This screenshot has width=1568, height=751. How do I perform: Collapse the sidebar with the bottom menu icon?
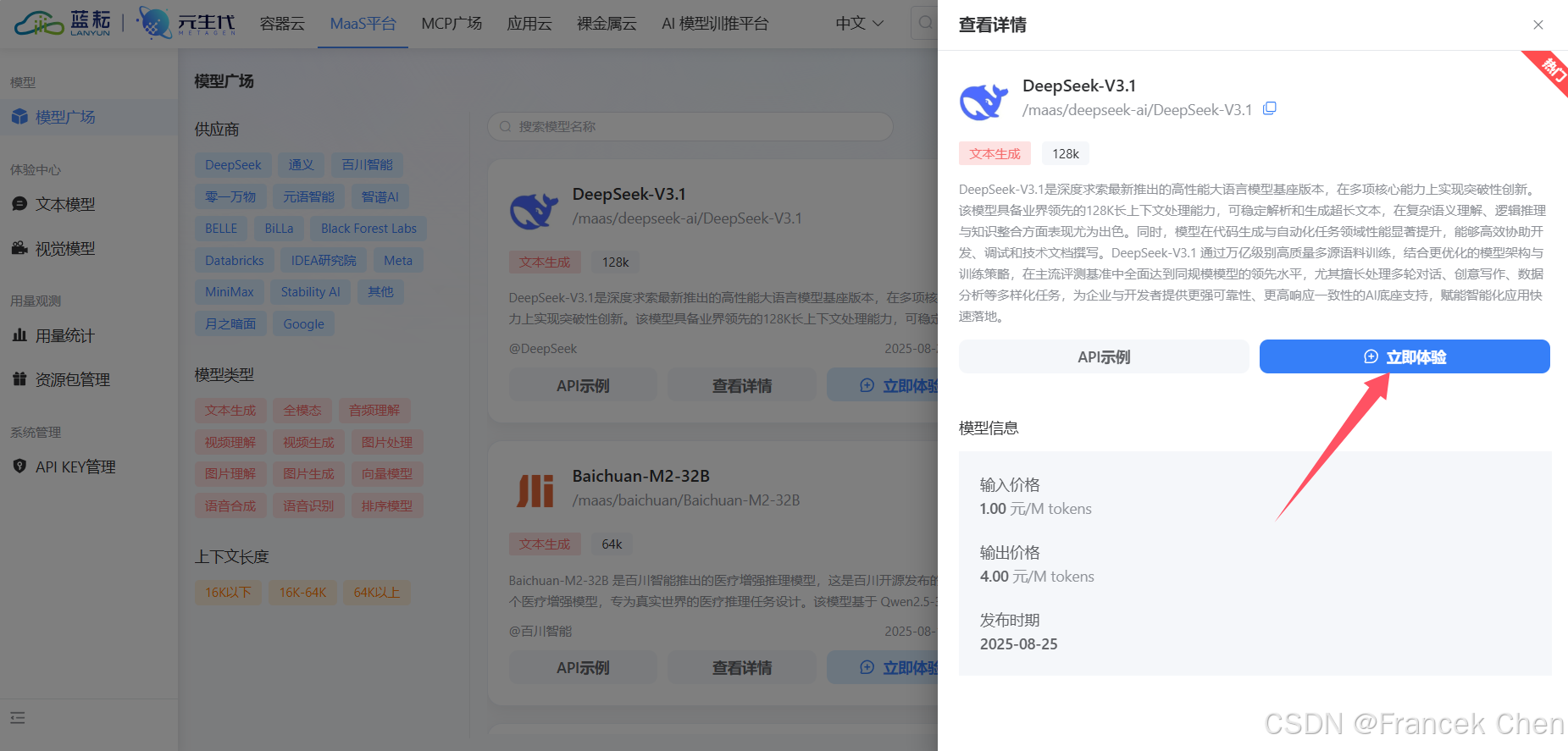(x=18, y=718)
